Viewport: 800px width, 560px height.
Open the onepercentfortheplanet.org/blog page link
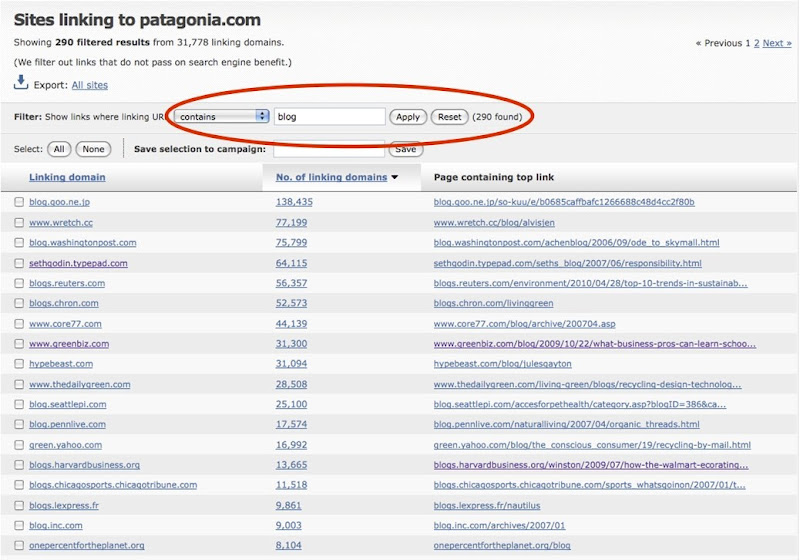502,545
